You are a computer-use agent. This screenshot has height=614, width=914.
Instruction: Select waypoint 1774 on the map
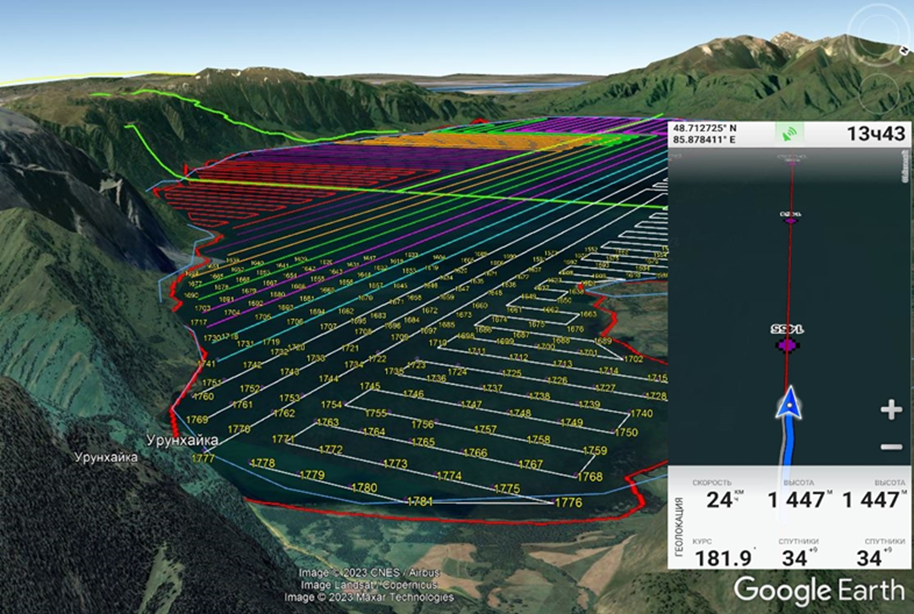click(449, 476)
